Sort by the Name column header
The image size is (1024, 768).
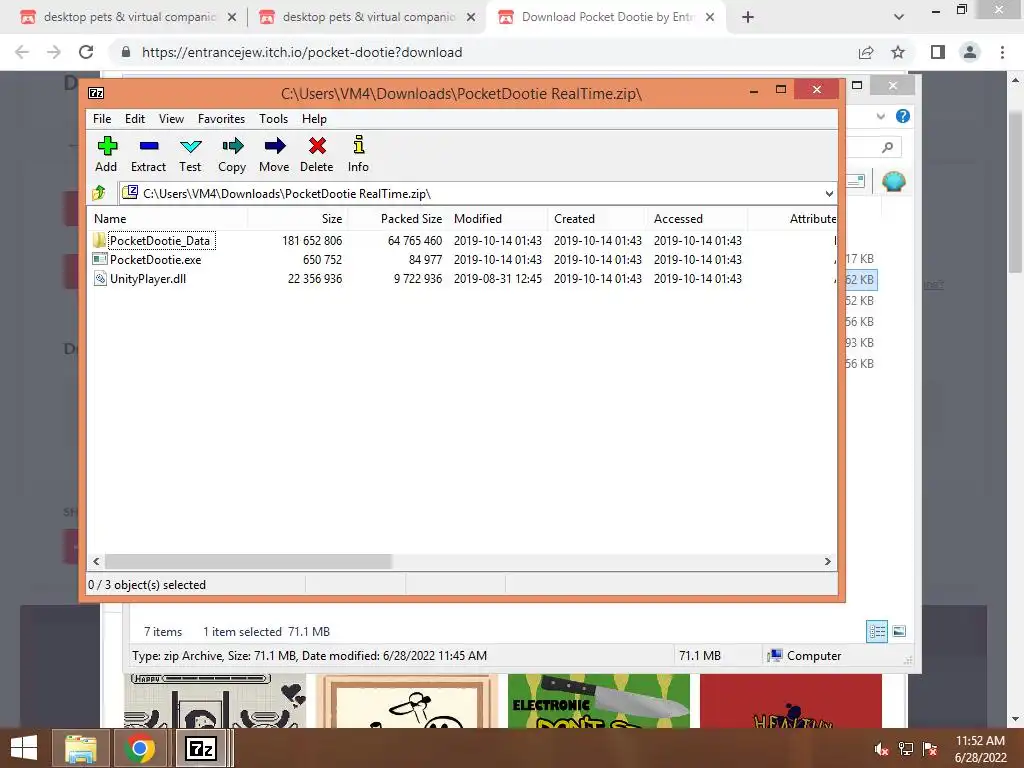tap(168, 219)
